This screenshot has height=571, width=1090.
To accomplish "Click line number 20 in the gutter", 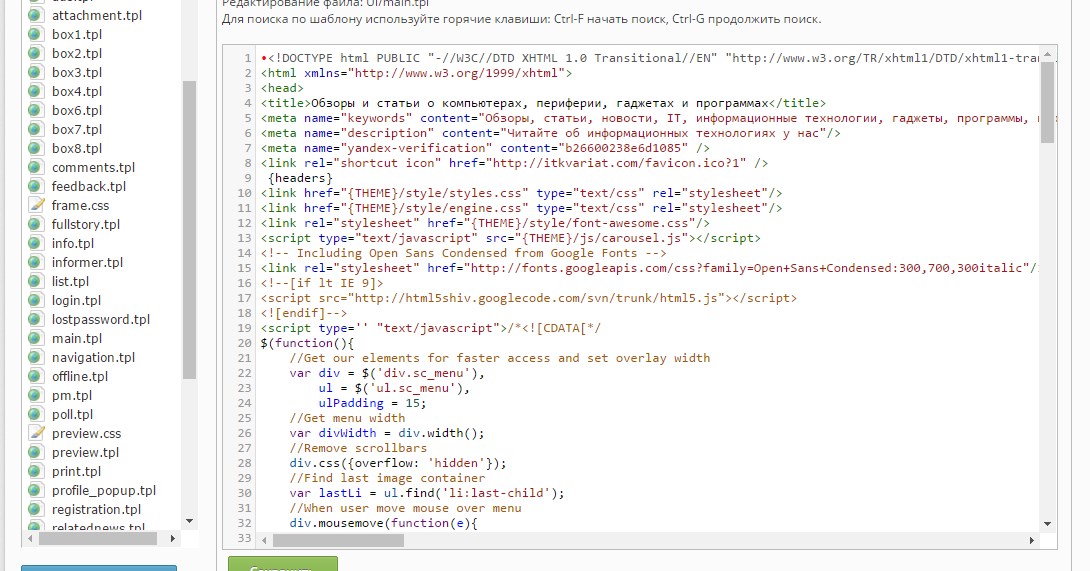I will pos(244,343).
